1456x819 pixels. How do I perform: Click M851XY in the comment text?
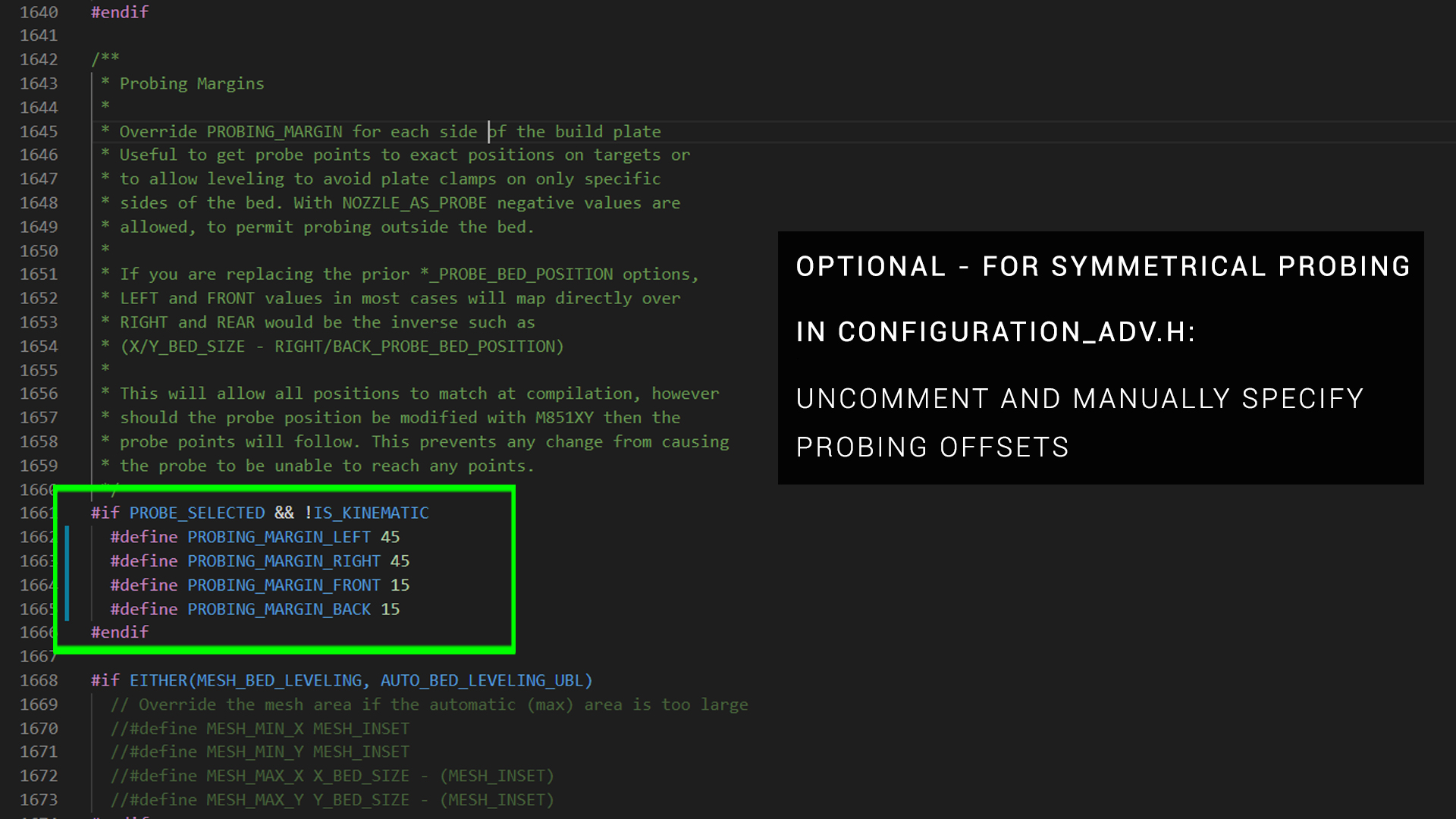[x=563, y=418]
